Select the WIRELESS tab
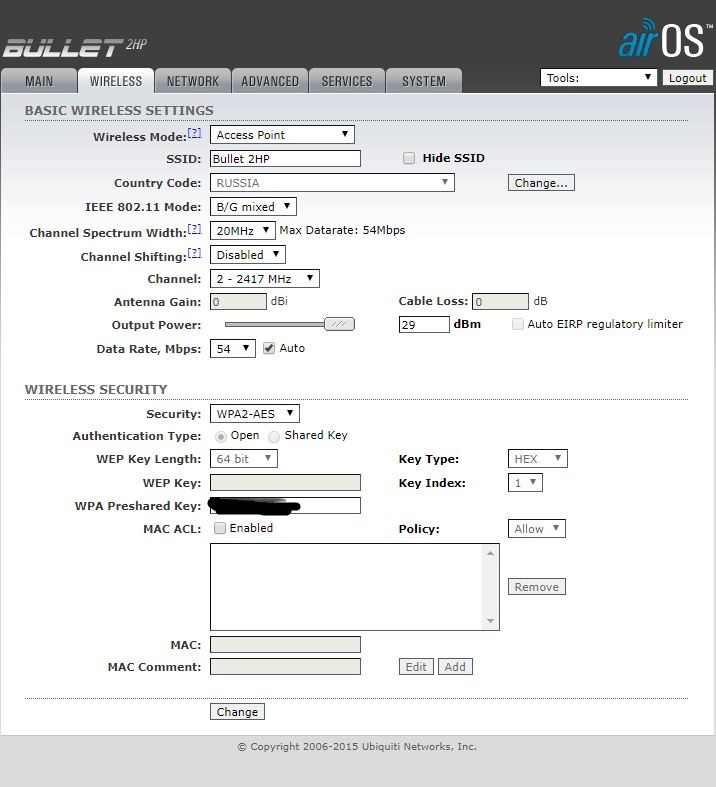Image resolution: width=716 pixels, height=787 pixels. point(116,81)
